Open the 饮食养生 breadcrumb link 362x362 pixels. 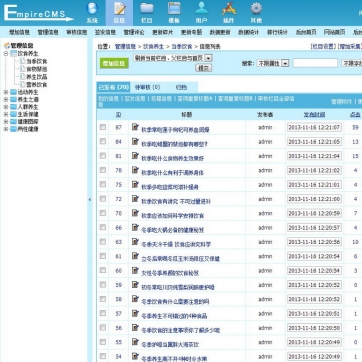click(153, 46)
